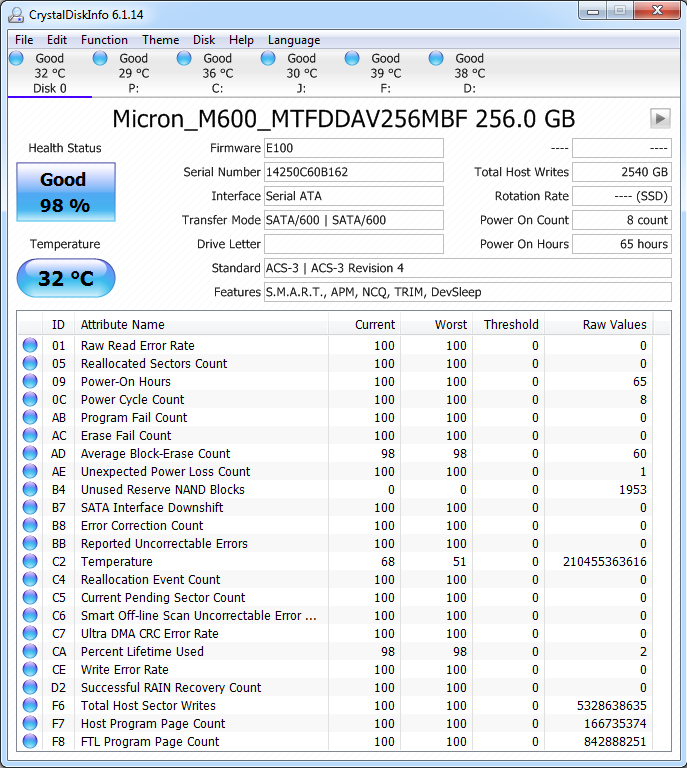687x768 pixels.
Task: Click the Temperature attribute status orb
Action: pyautogui.click(x=30, y=562)
